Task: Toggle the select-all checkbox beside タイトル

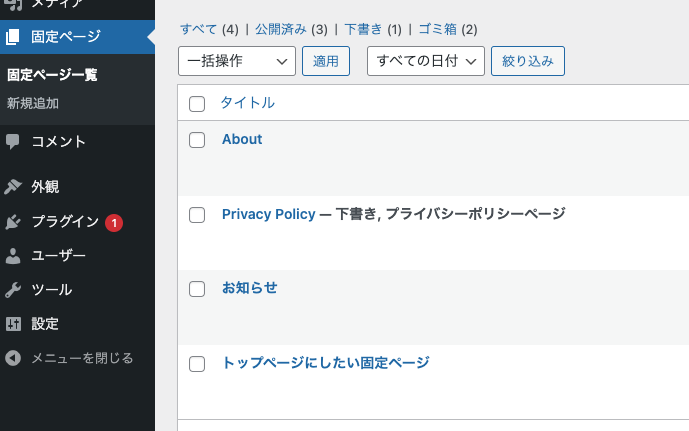Action: tap(197, 104)
